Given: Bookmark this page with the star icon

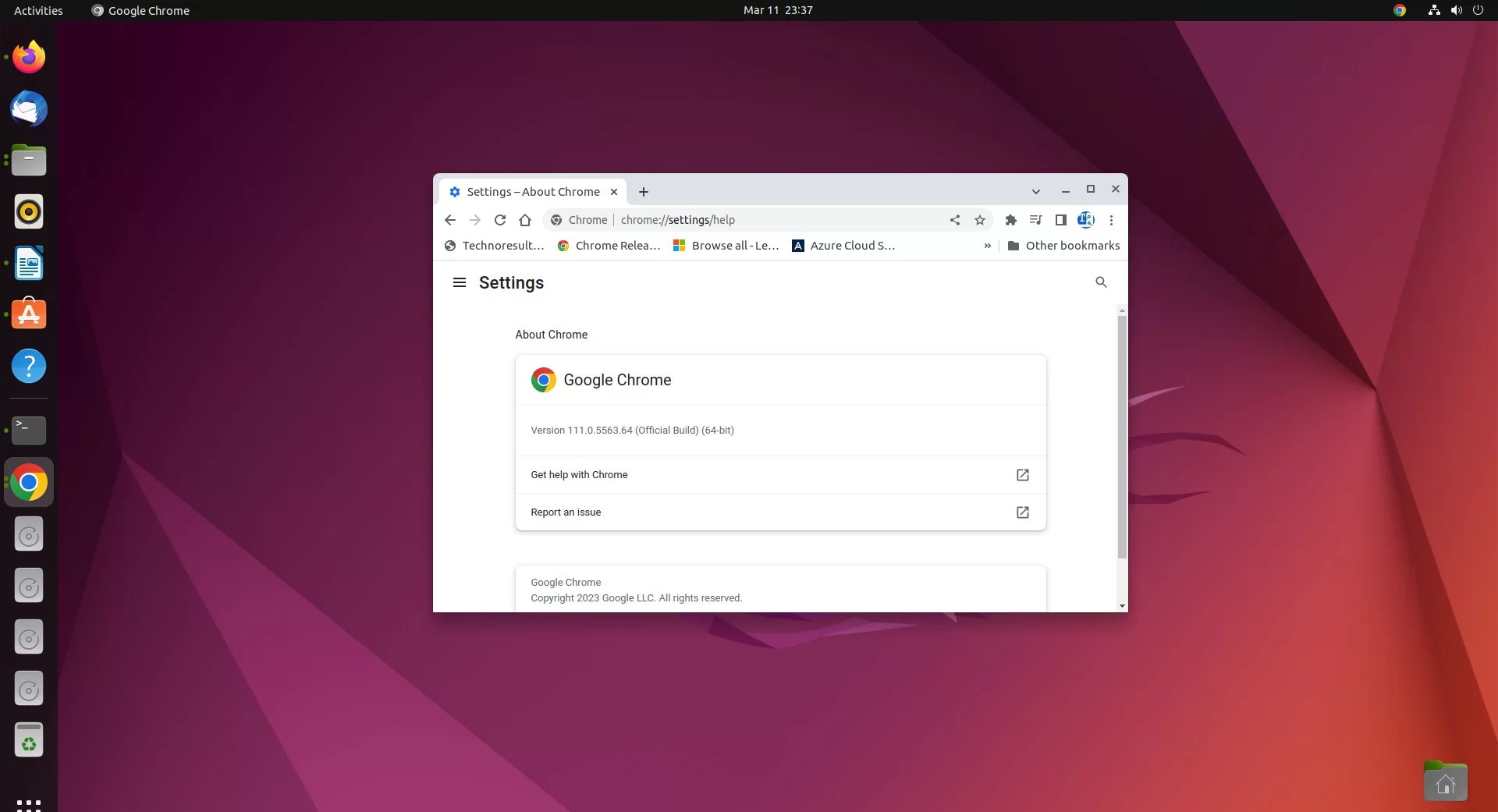Looking at the screenshot, I should [979, 220].
